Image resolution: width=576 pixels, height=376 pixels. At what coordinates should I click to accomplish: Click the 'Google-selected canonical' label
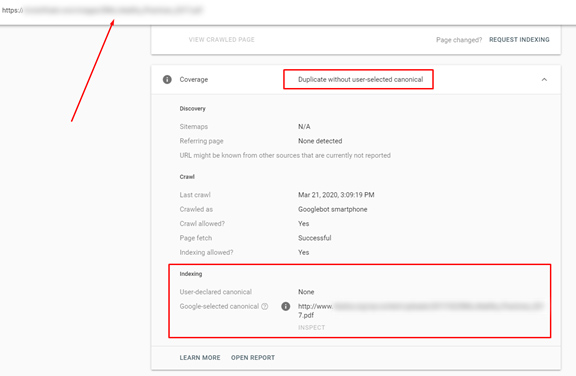click(219, 306)
